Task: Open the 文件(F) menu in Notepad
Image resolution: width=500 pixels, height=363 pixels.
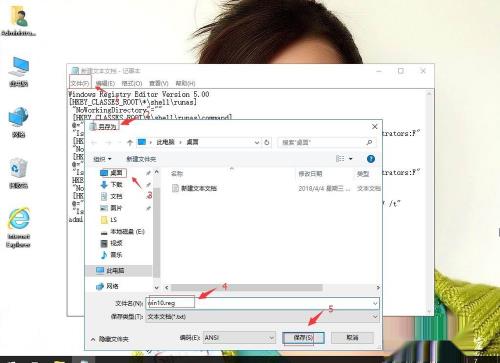Action: [80, 83]
